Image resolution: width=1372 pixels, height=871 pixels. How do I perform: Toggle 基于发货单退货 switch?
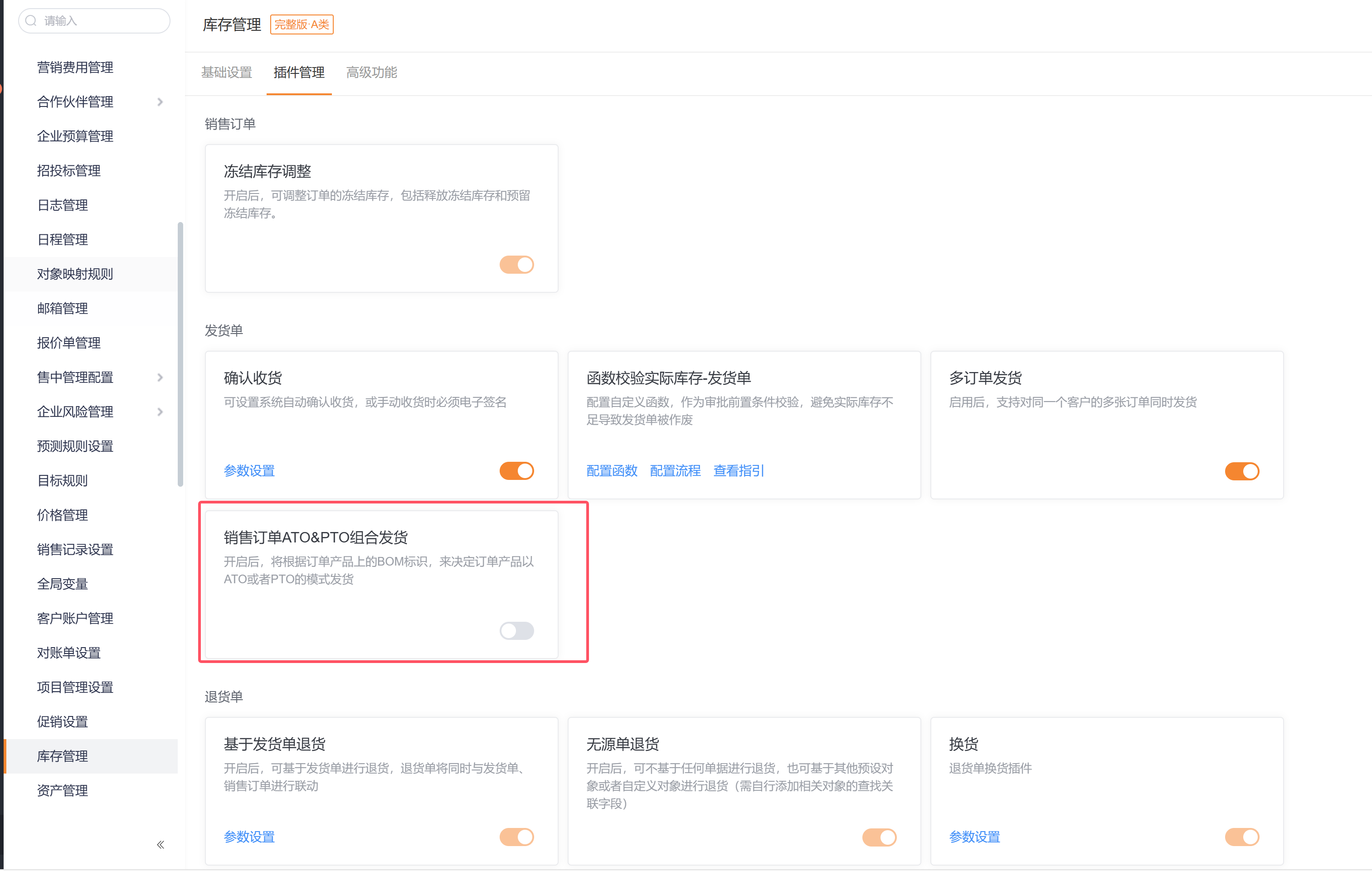click(516, 837)
